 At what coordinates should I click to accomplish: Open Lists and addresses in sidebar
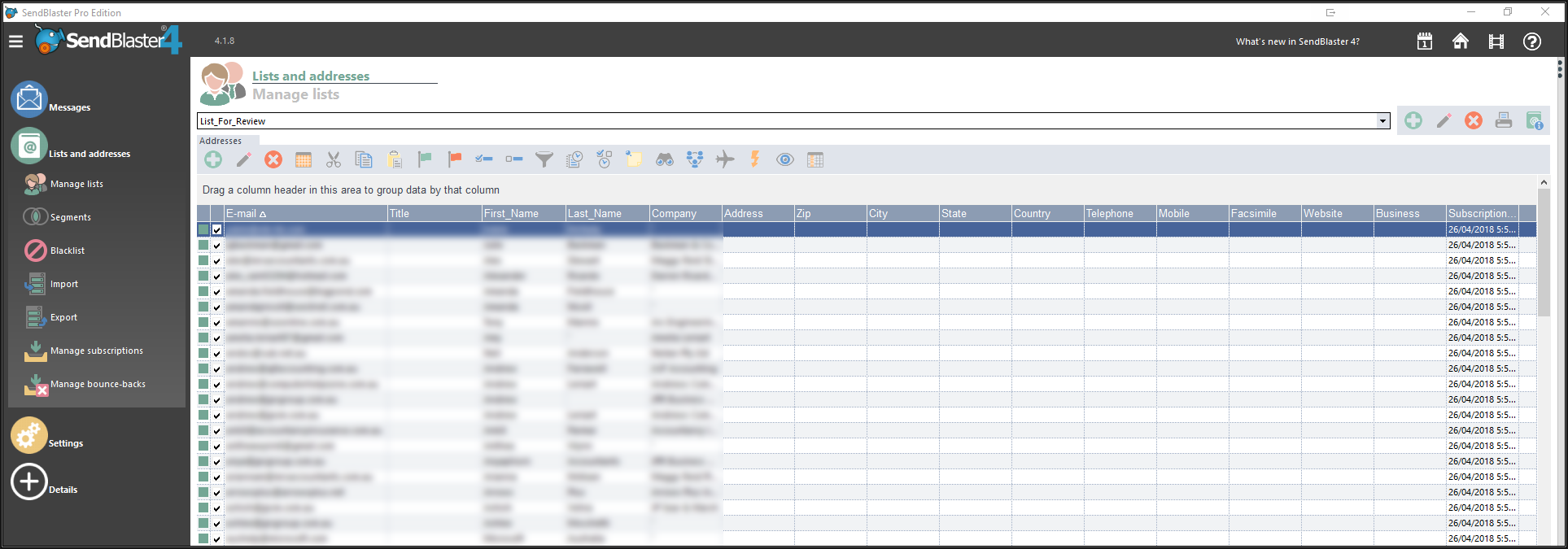71,147
